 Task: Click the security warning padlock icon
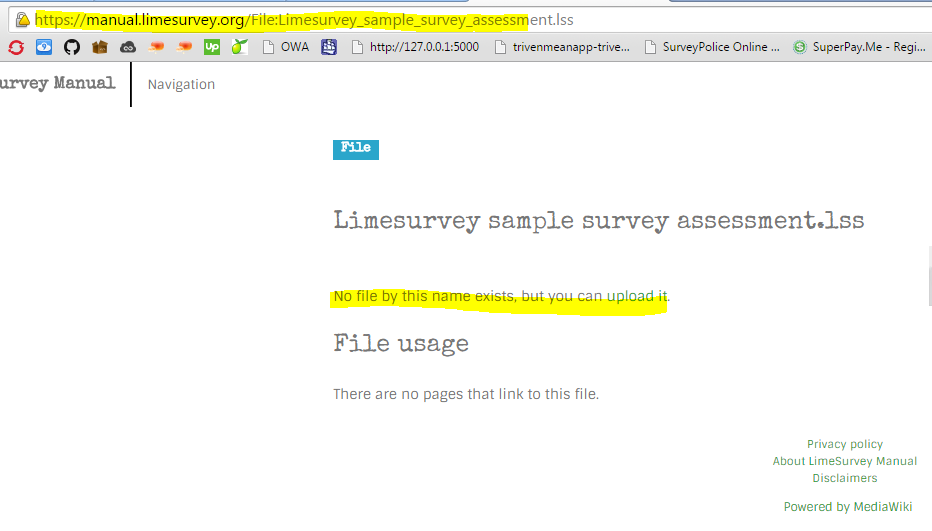pyautogui.click(x=22, y=20)
